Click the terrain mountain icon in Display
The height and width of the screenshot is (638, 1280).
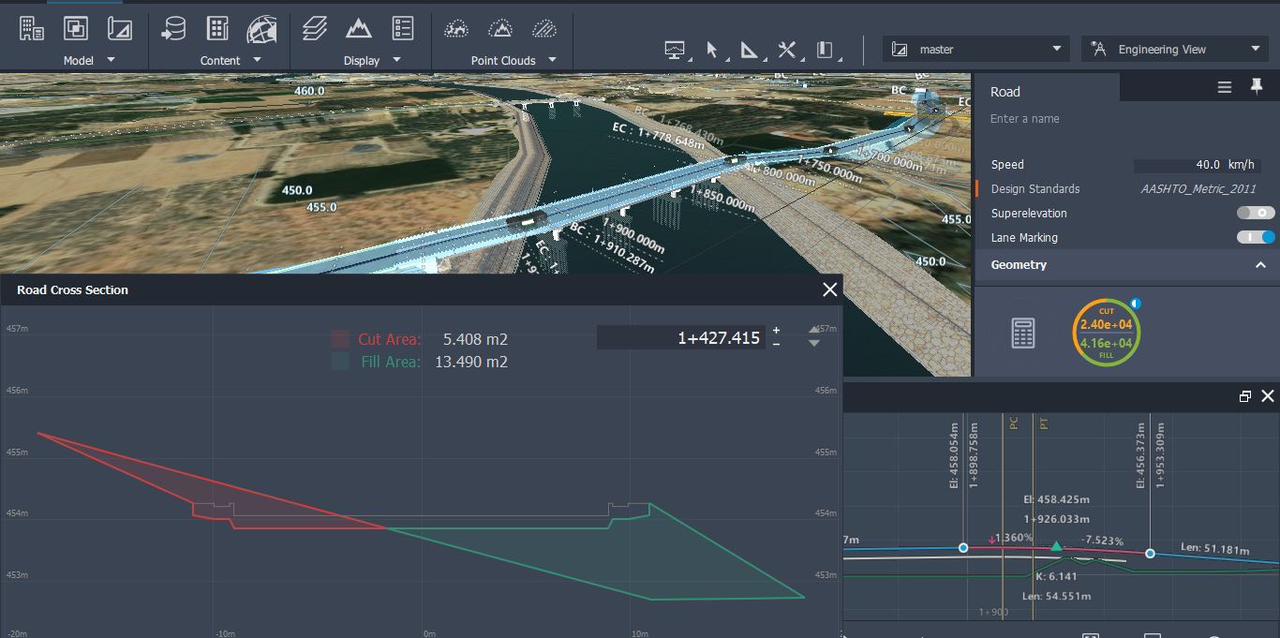coord(359,28)
